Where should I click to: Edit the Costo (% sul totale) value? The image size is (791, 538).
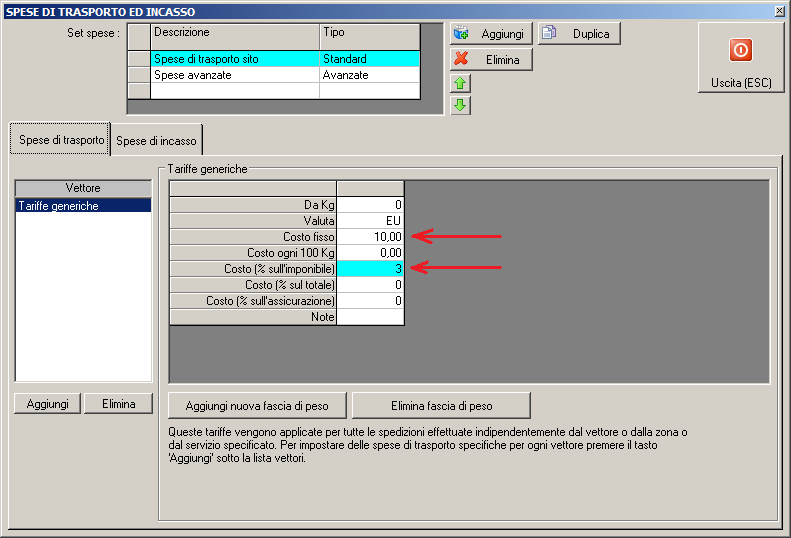(370, 285)
